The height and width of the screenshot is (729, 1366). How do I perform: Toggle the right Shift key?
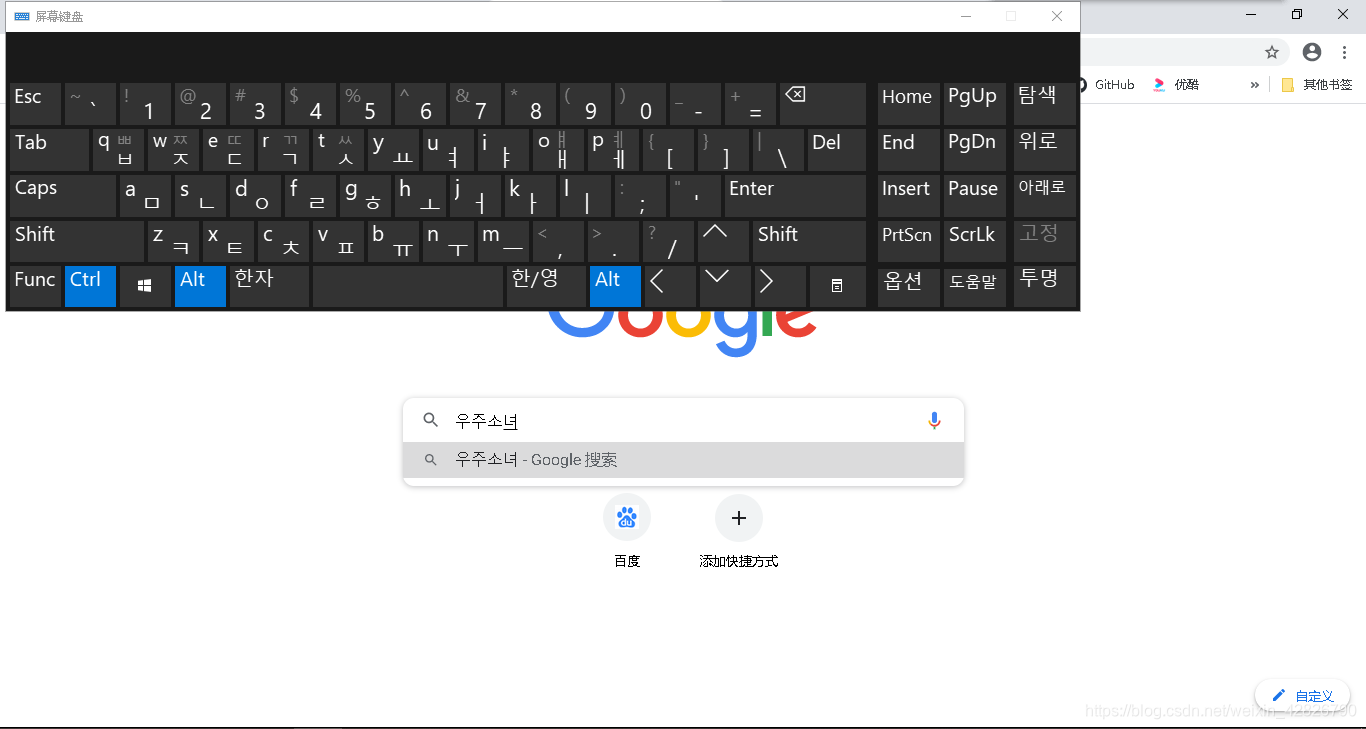(x=809, y=241)
